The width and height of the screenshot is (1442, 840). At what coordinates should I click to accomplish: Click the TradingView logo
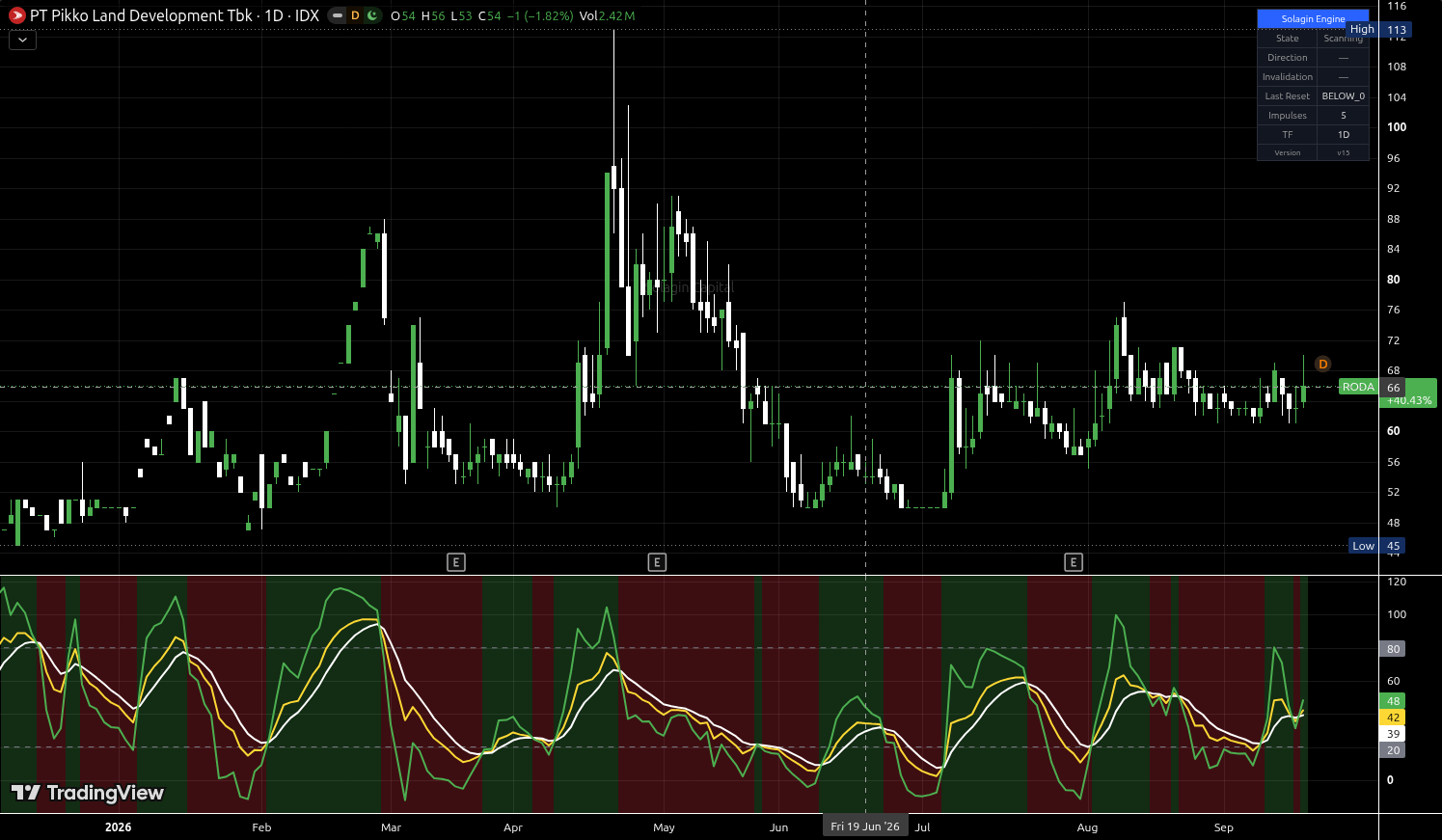88,793
